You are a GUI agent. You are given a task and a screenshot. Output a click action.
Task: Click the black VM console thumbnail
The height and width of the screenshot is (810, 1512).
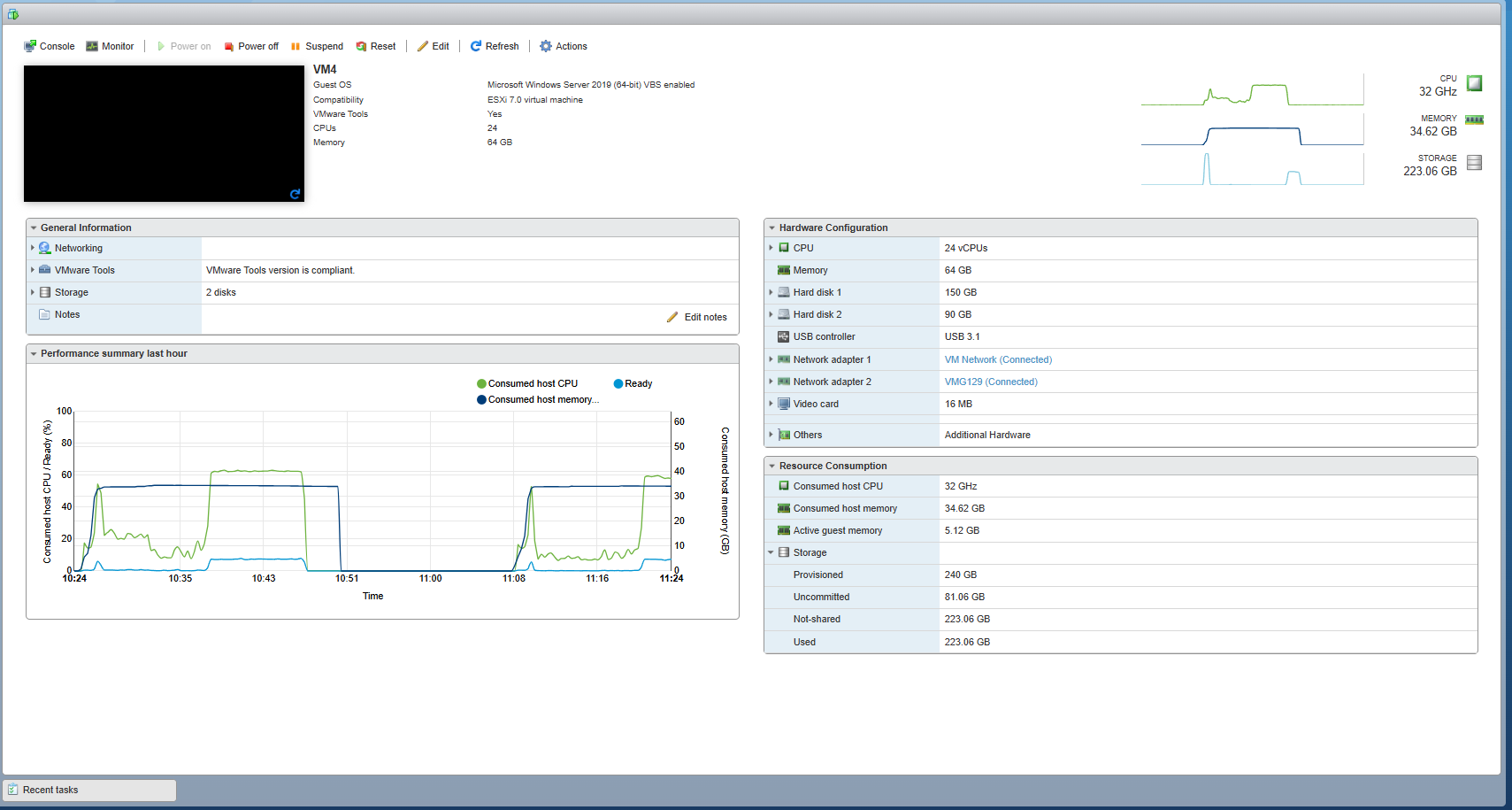(x=164, y=134)
